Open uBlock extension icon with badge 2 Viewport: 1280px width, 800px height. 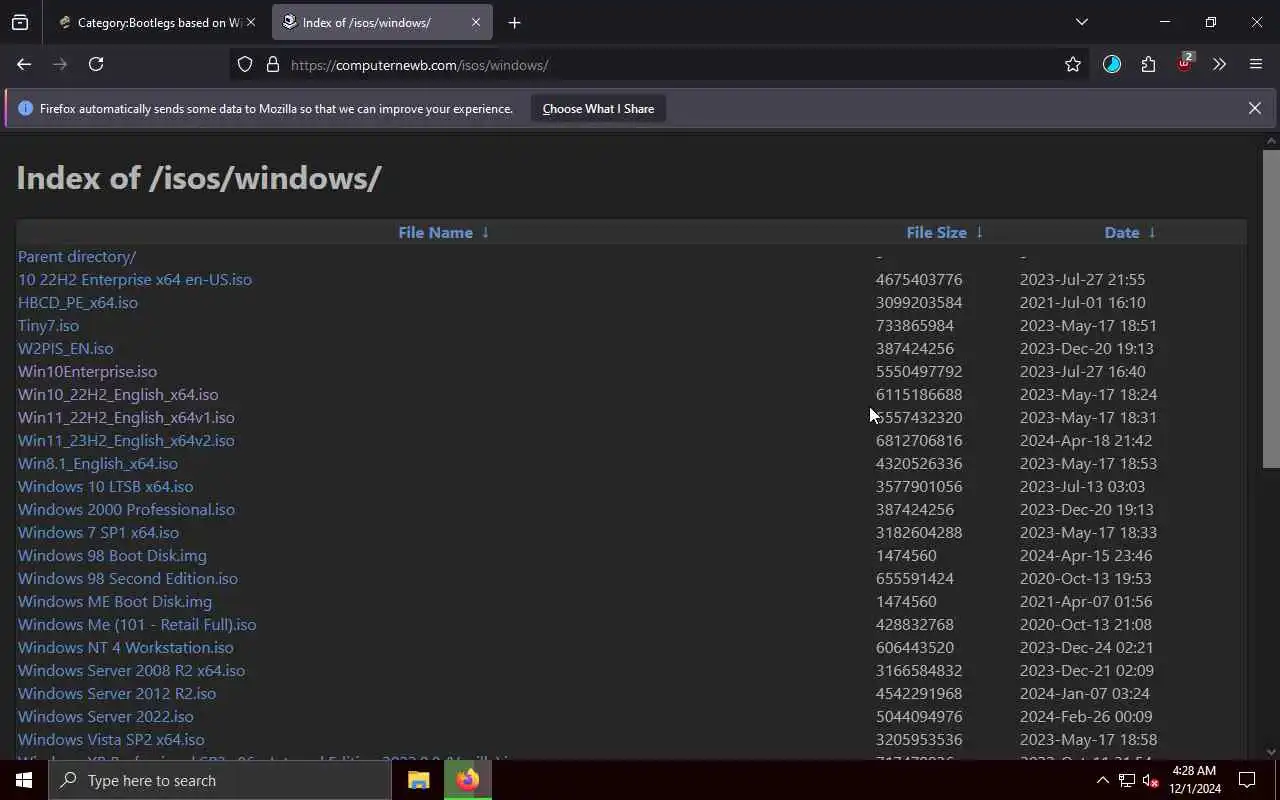click(x=1185, y=63)
